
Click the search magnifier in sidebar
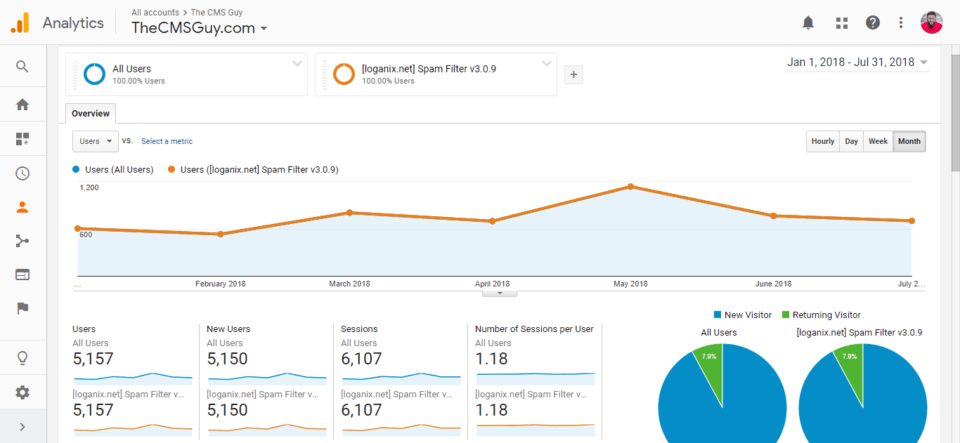pos(23,67)
